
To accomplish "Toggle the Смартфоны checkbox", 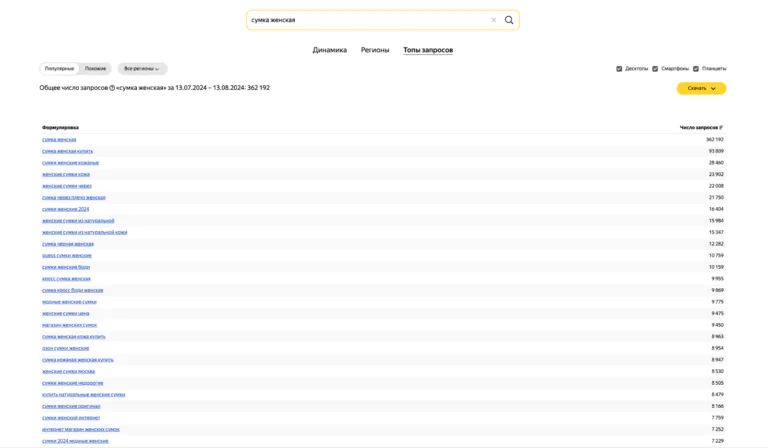I will coord(655,69).
